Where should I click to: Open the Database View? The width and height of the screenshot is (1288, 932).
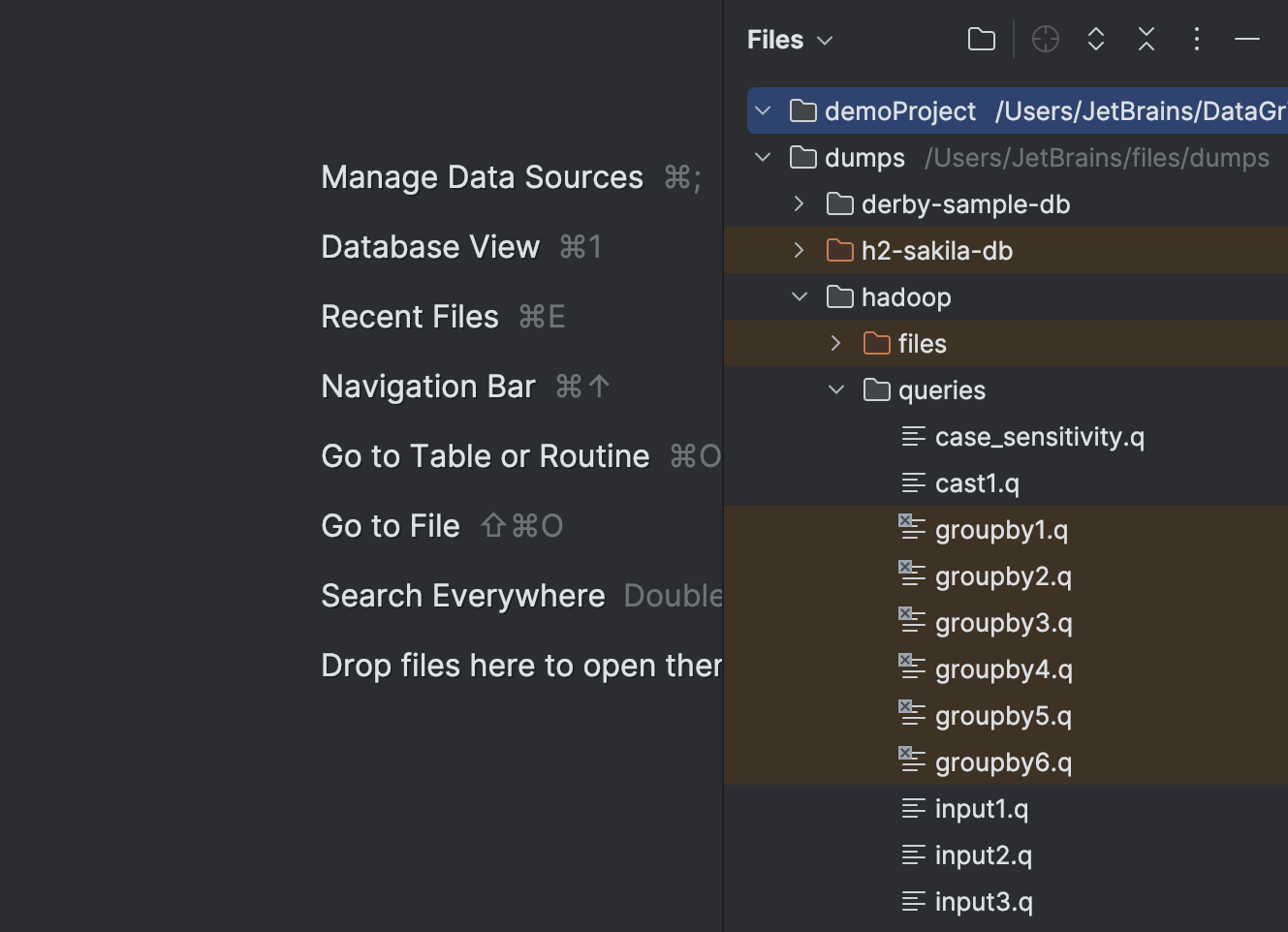429,246
